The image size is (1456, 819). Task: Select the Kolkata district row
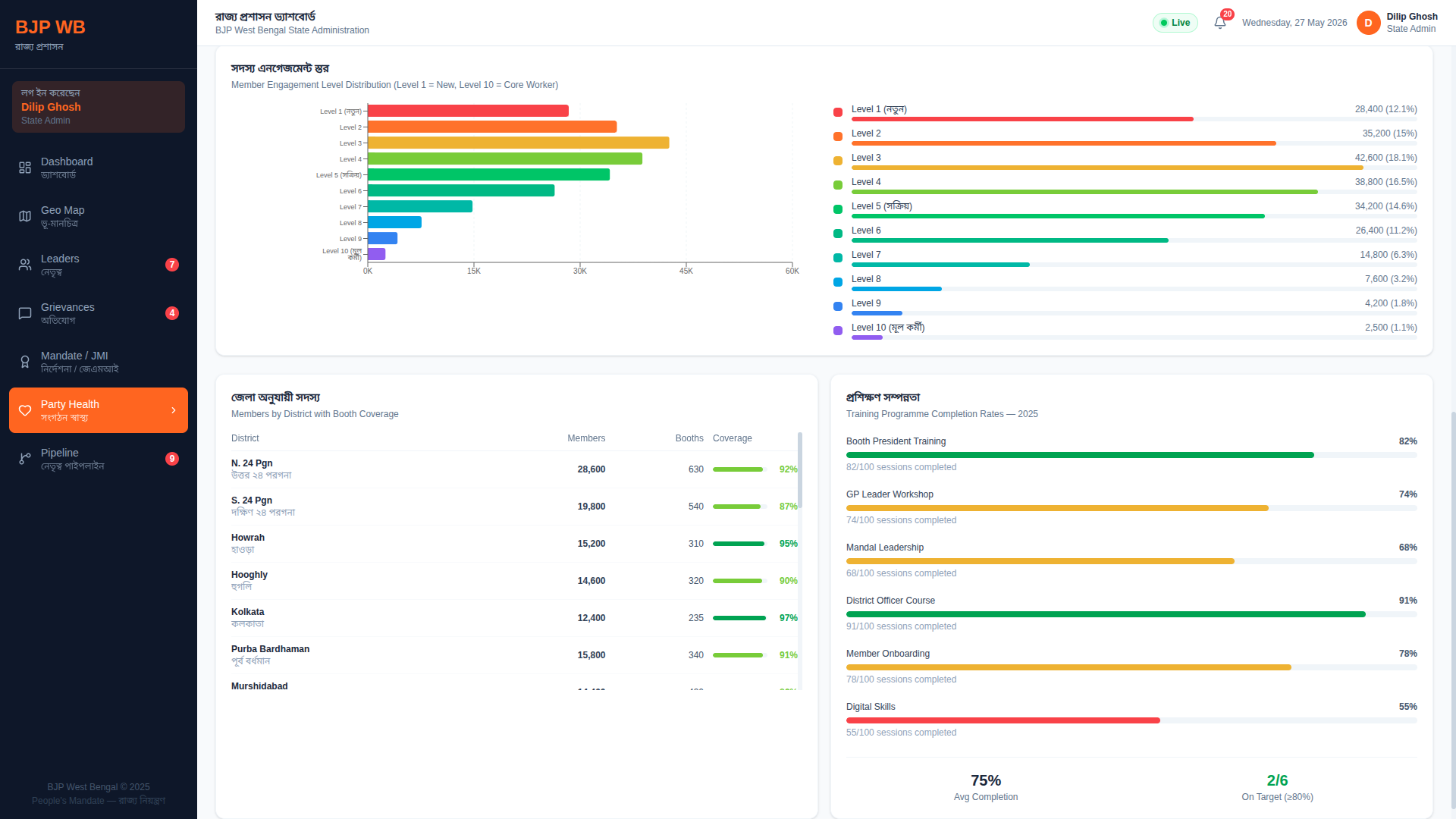(514, 618)
